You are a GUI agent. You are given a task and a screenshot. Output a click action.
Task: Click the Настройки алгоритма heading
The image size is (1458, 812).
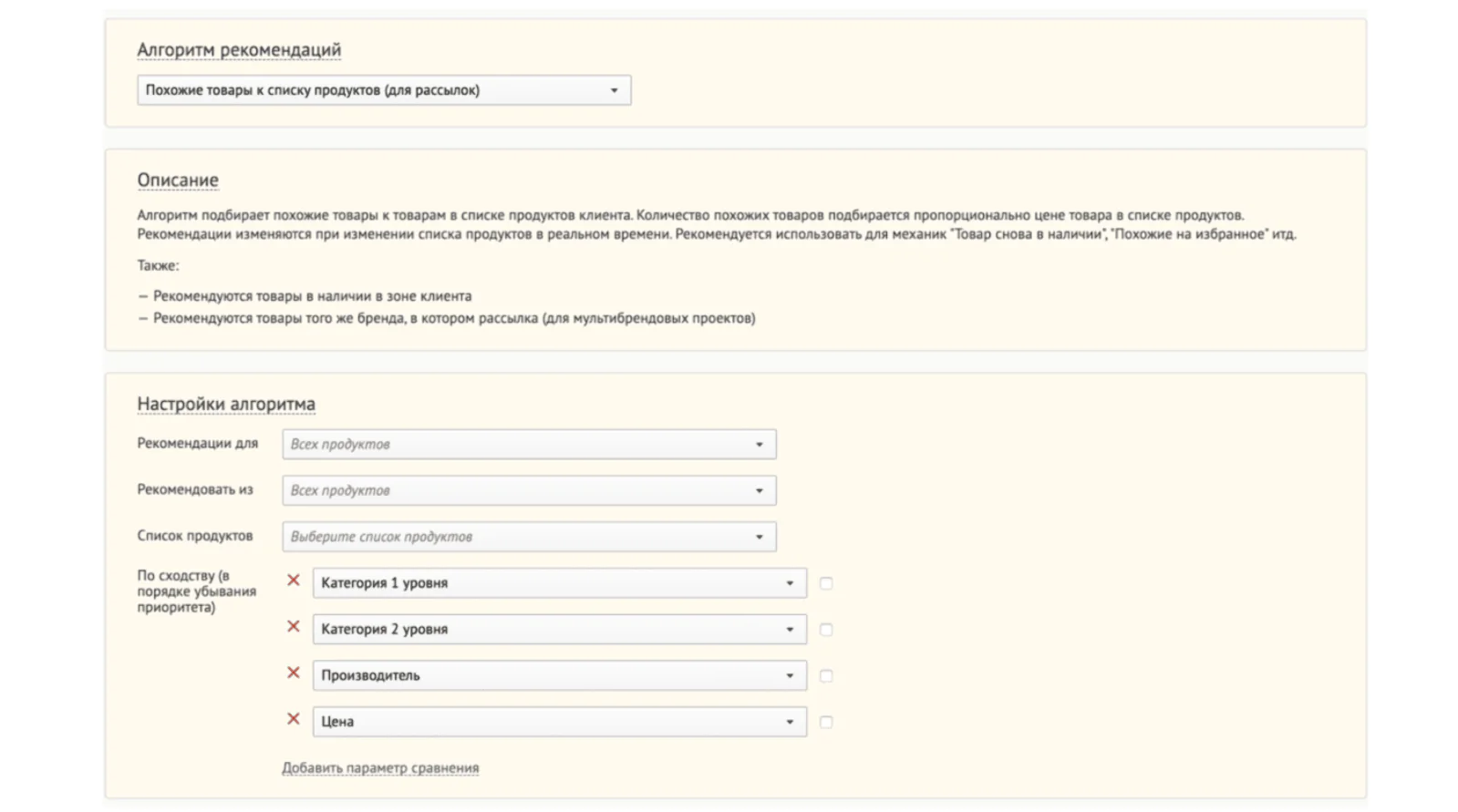(x=226, y=404)
